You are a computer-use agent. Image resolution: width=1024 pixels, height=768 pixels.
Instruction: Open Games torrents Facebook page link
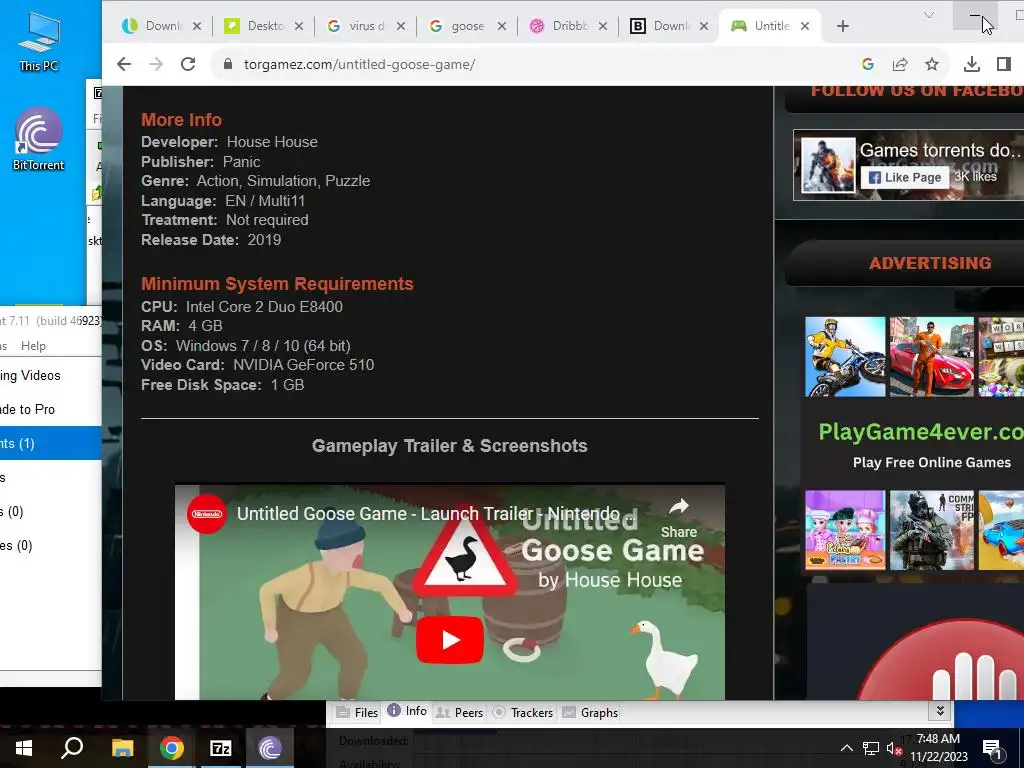940,150
